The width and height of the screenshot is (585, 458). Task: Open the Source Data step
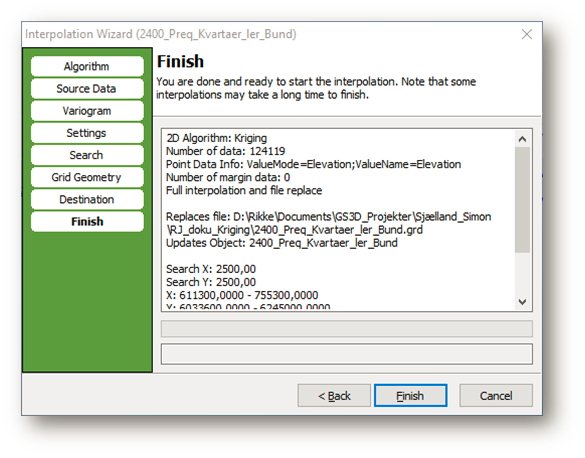(87, 89)
